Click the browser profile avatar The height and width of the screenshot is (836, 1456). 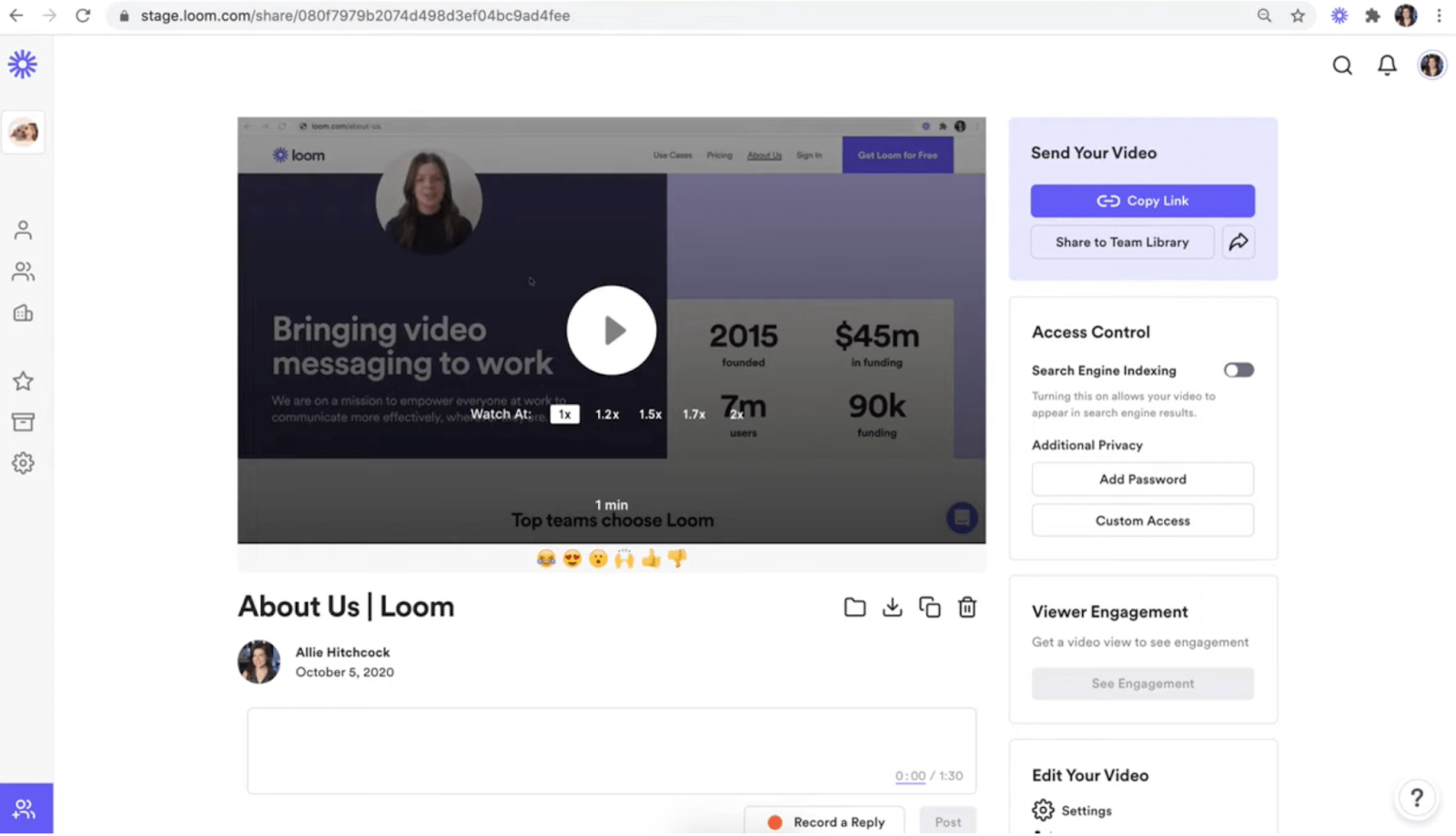pyautogui.click(x=1406, y=15)
